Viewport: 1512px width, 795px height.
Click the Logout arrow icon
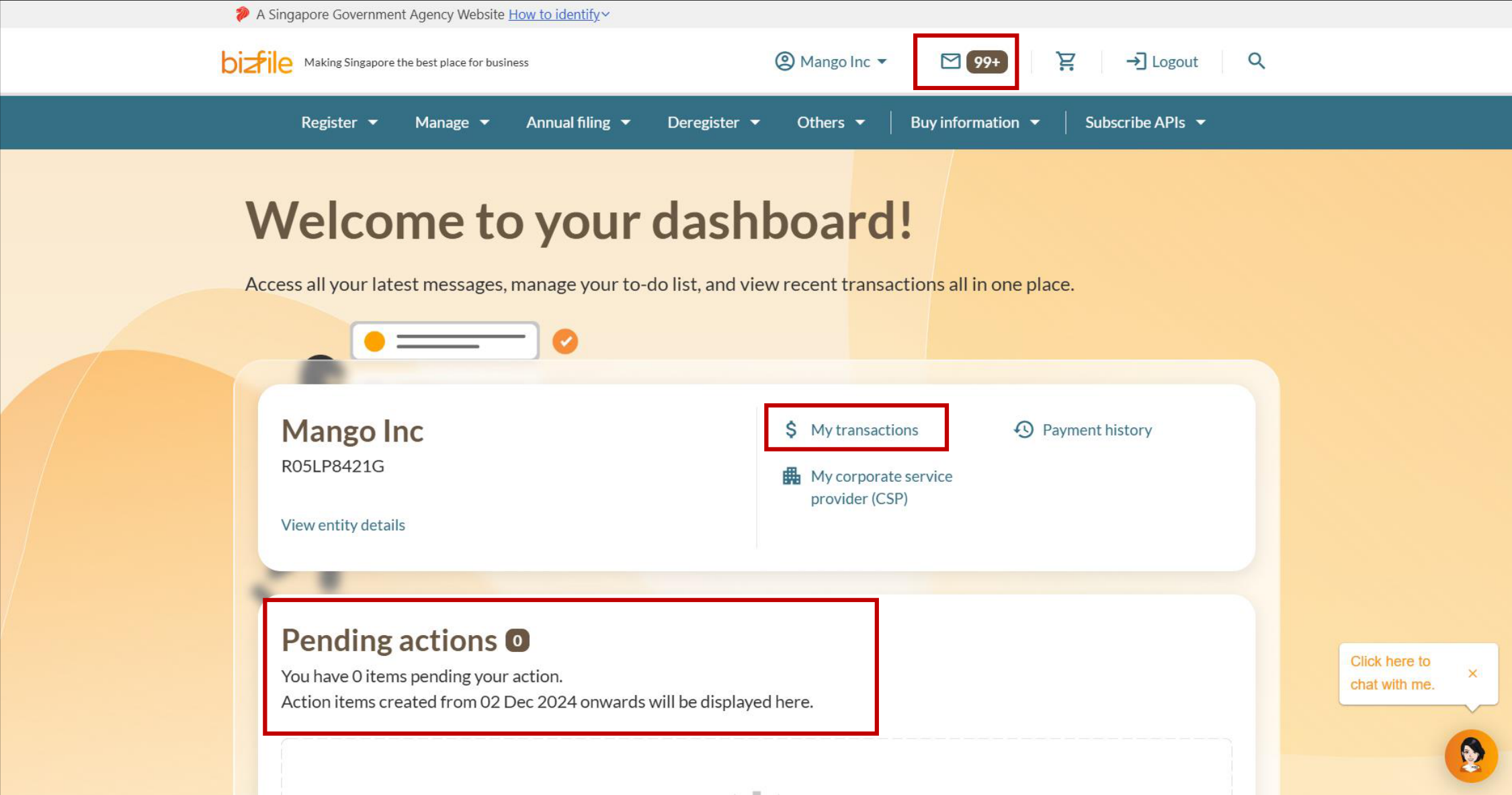pyautogui.click(x=1136, y=61)
